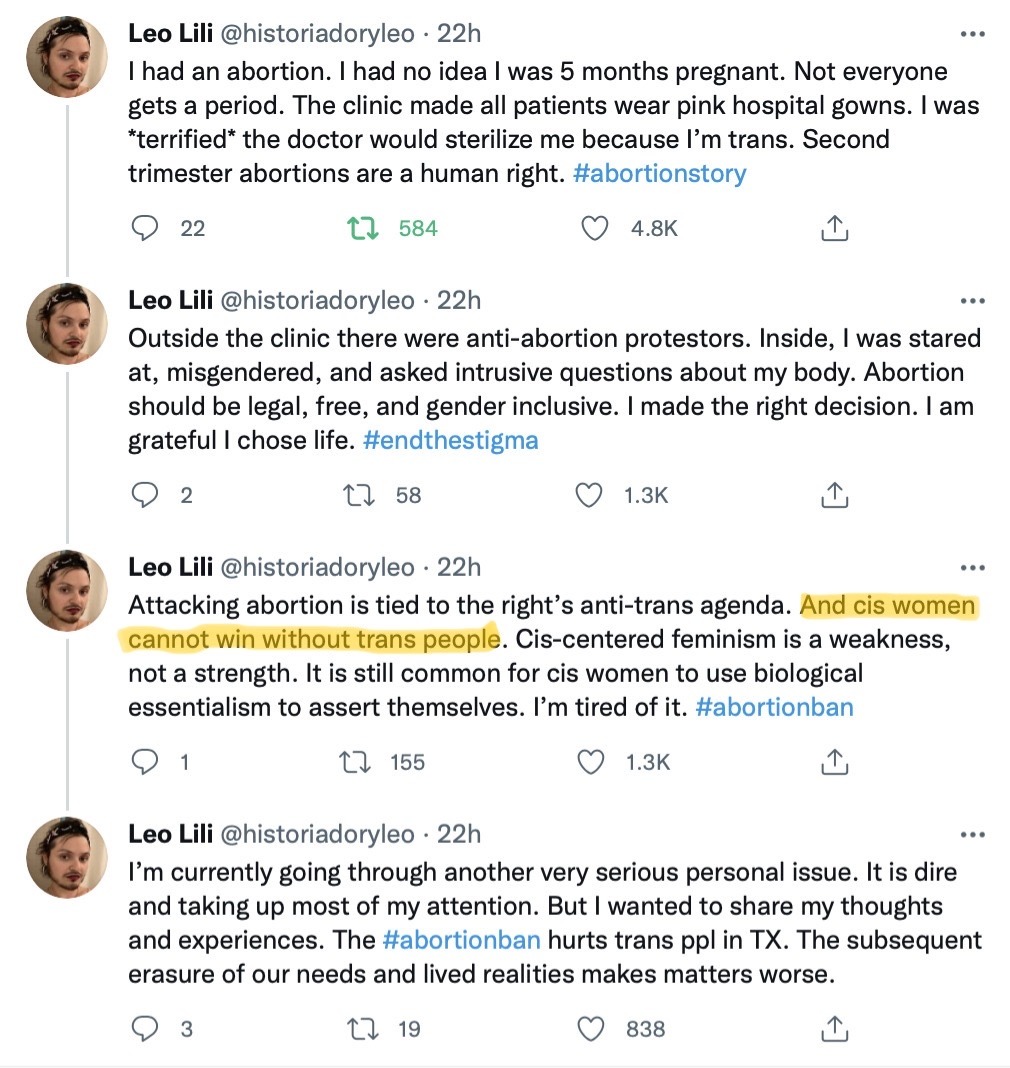Retweet the tweet with 19 retweets
Image resolution: width=1010 pixels, height=1068 pixels.
(x=362, y=1029)
